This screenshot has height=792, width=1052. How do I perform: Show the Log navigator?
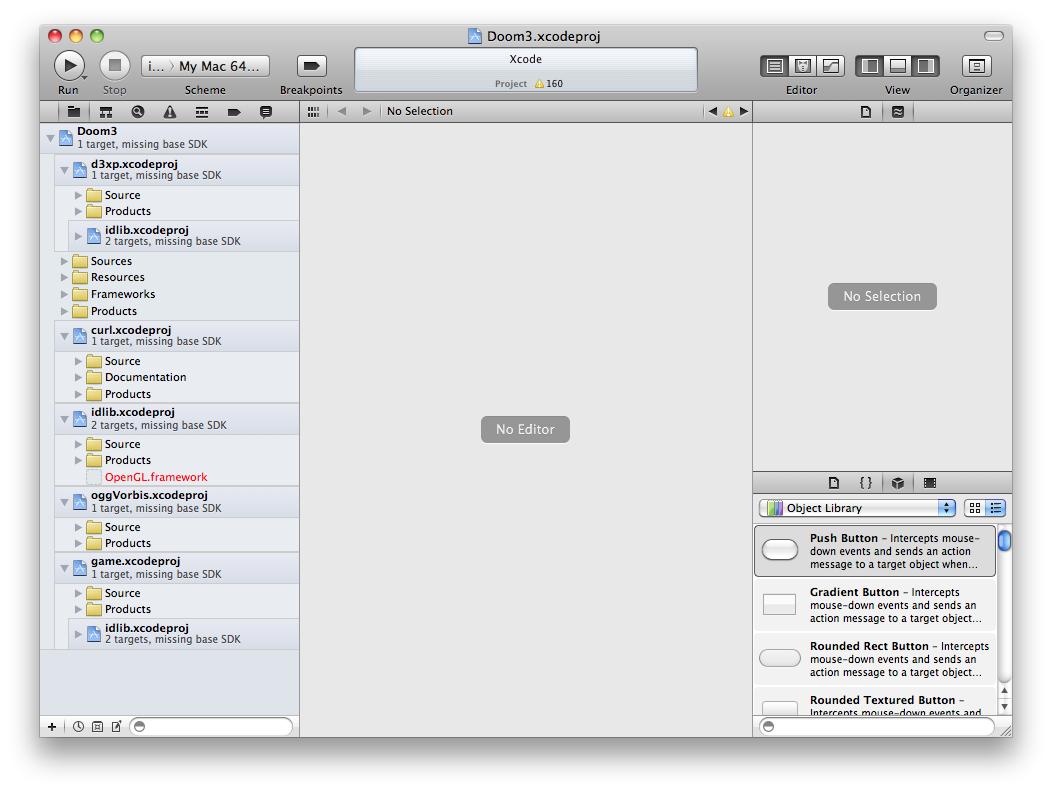tap(266, 112)
